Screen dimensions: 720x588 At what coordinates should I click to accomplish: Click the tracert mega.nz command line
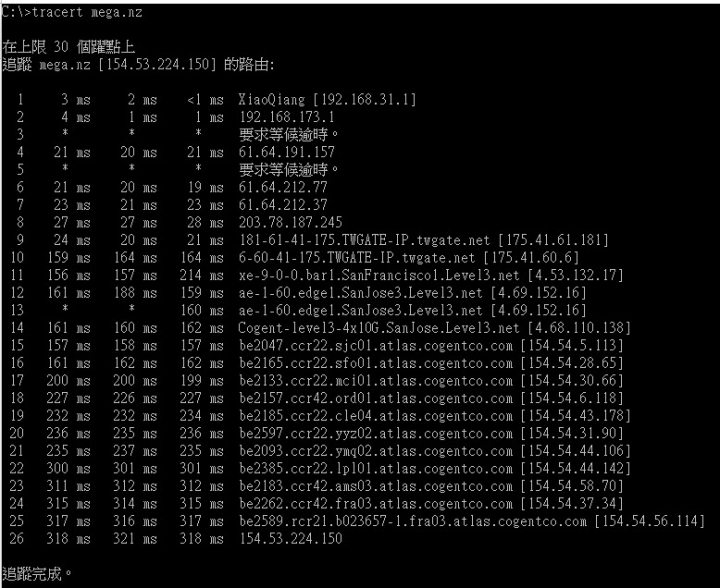click(72, 12)
